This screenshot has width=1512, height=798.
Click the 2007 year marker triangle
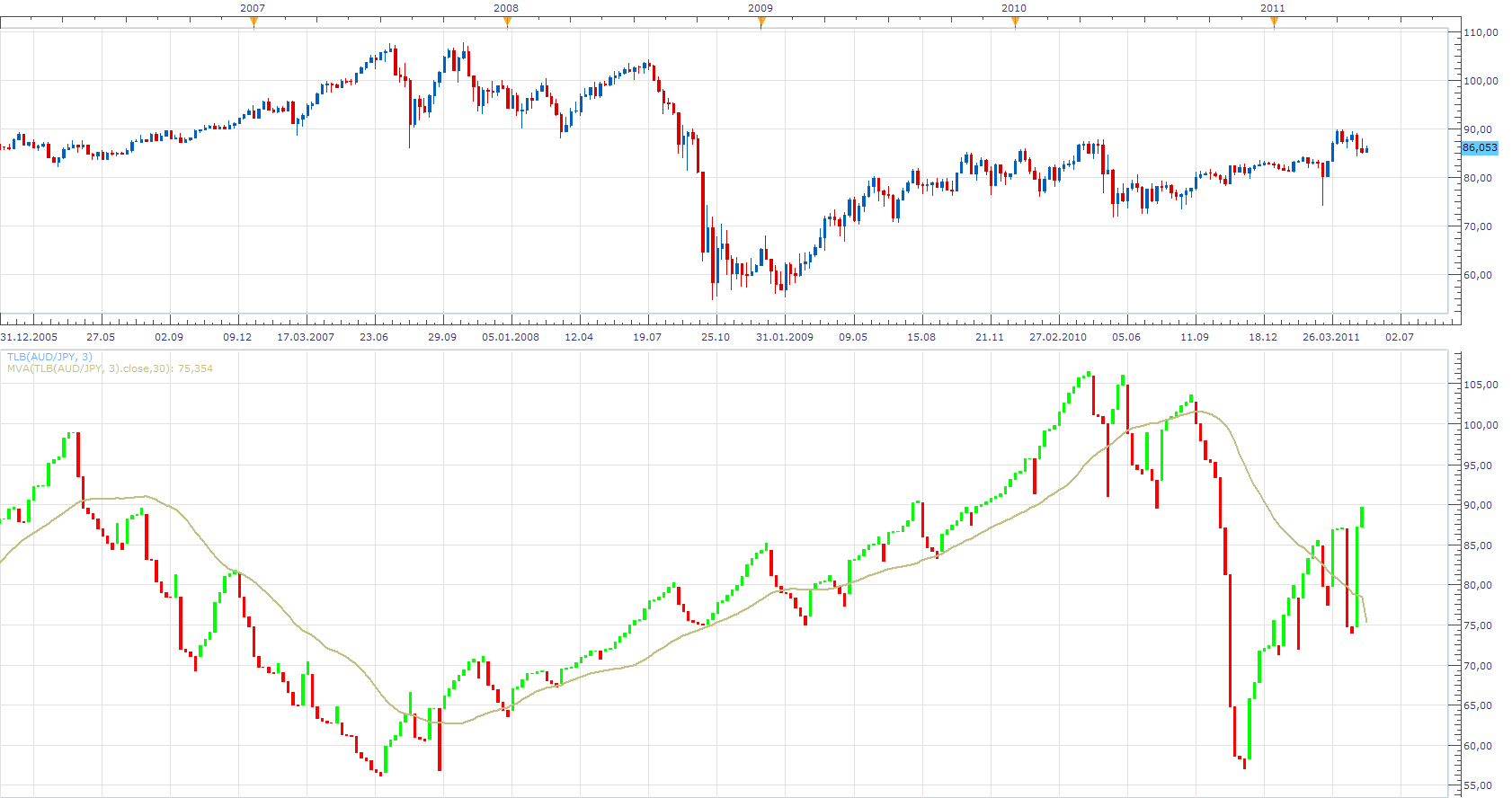click(x=253, y=22)
